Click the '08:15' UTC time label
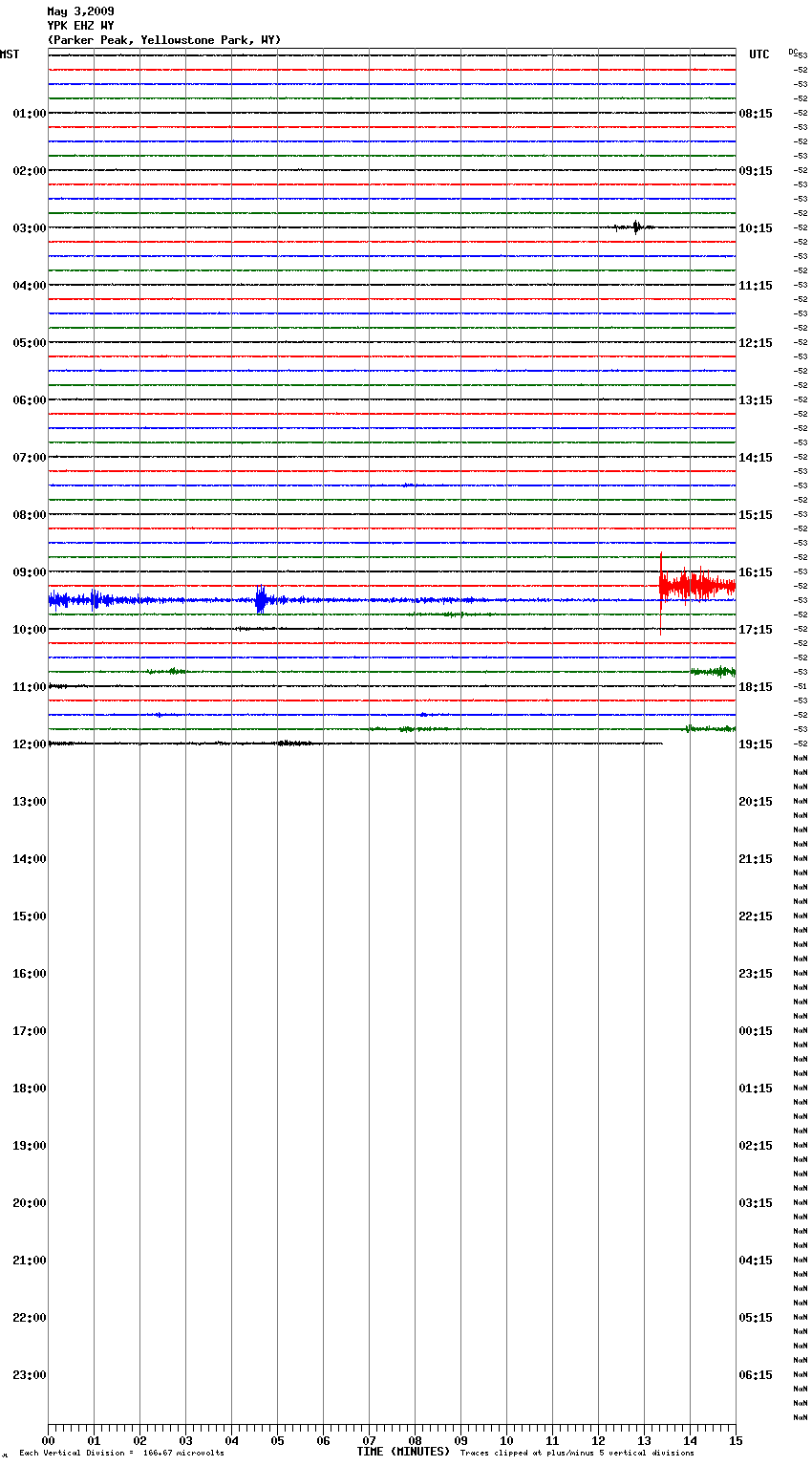This screenshot has width=812, height=1466. 756,114
